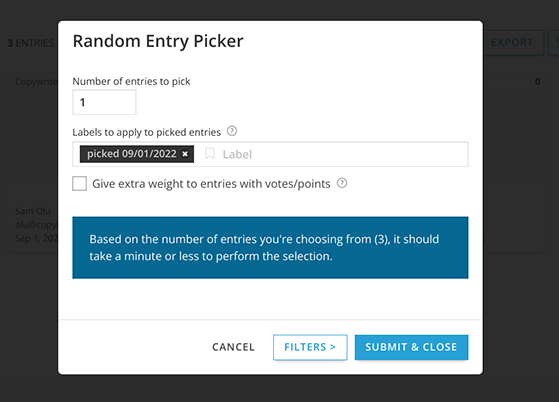Remove the picked 09/01/2022 label
Screen dimensions: 559x402
pyautogui.click(x=185, y=154)
